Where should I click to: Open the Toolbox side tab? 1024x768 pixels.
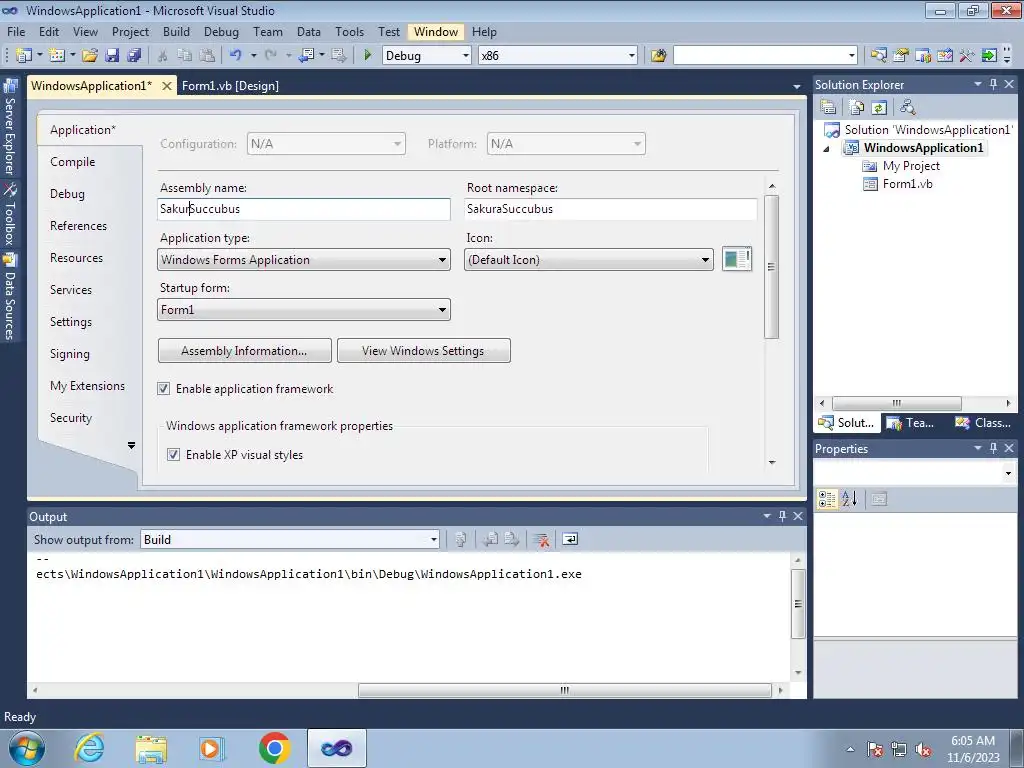pos(10,214)
